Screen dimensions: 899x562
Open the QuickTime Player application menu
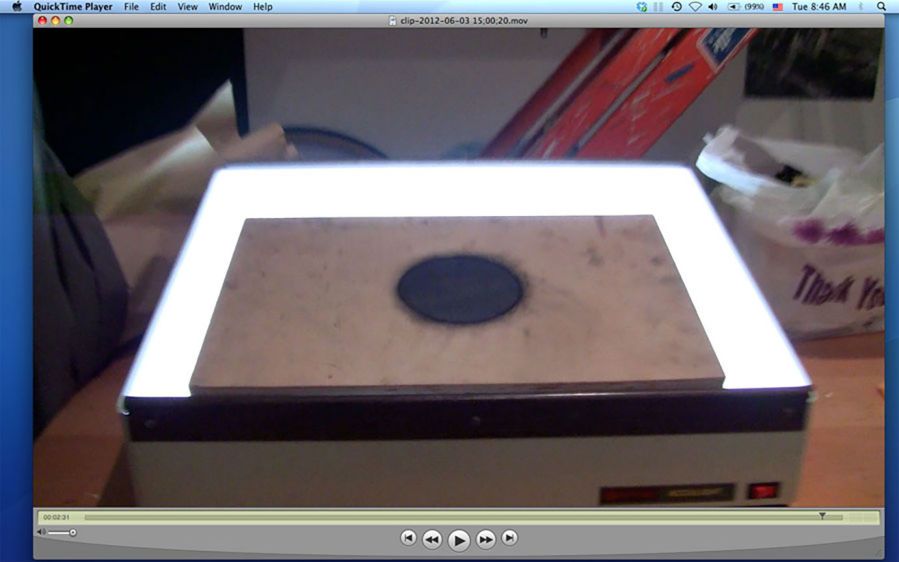point(71,7)
